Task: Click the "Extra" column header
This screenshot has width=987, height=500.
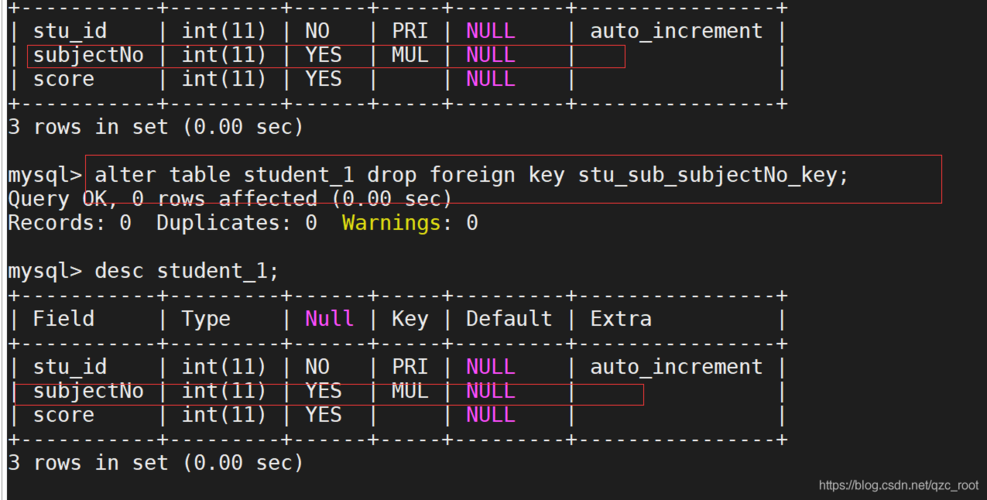Action: pos(621,319)
